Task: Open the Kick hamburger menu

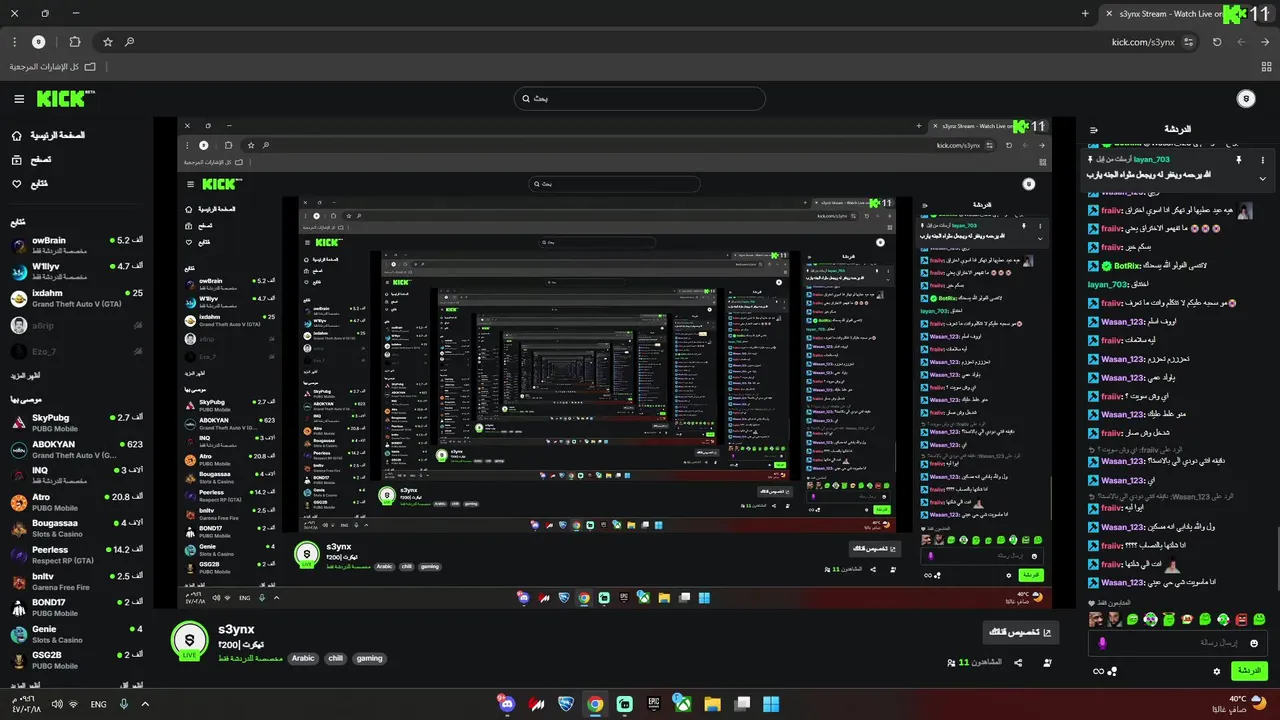Action: pos(19,99)
